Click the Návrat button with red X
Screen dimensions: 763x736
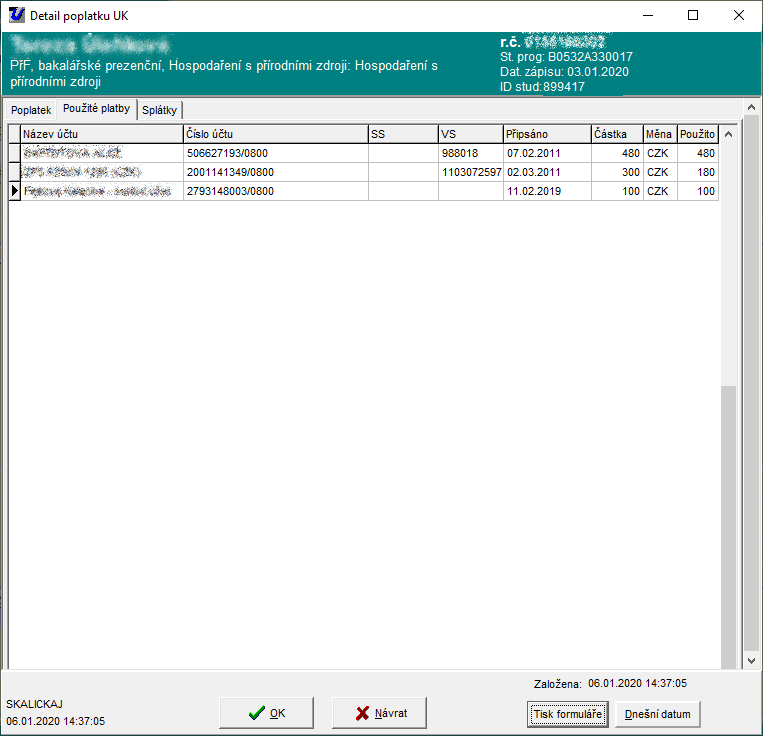tap(379, 713)
